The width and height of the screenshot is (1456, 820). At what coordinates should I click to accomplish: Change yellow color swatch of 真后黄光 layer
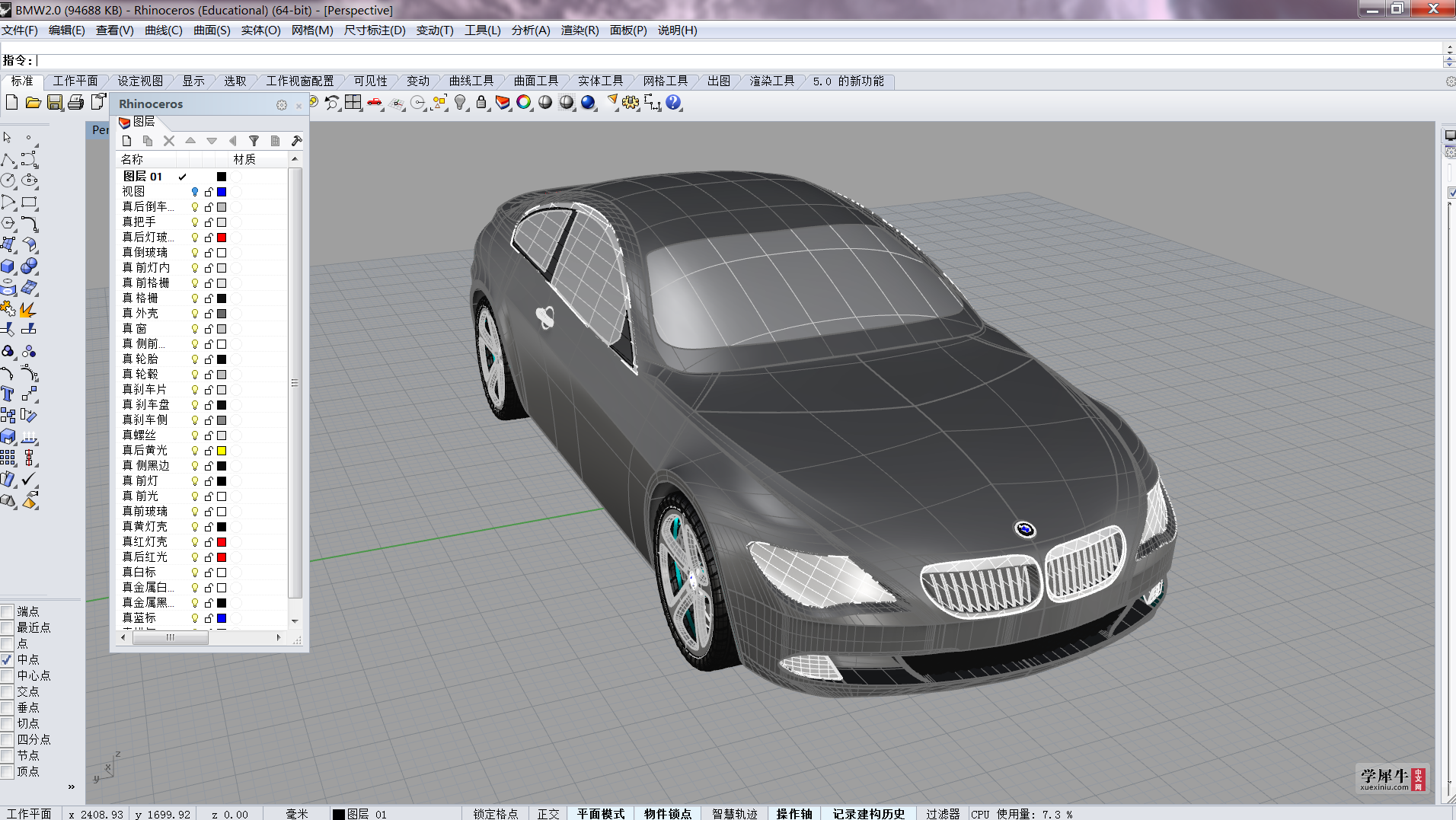pyautogui.click(x=222, y=451)
